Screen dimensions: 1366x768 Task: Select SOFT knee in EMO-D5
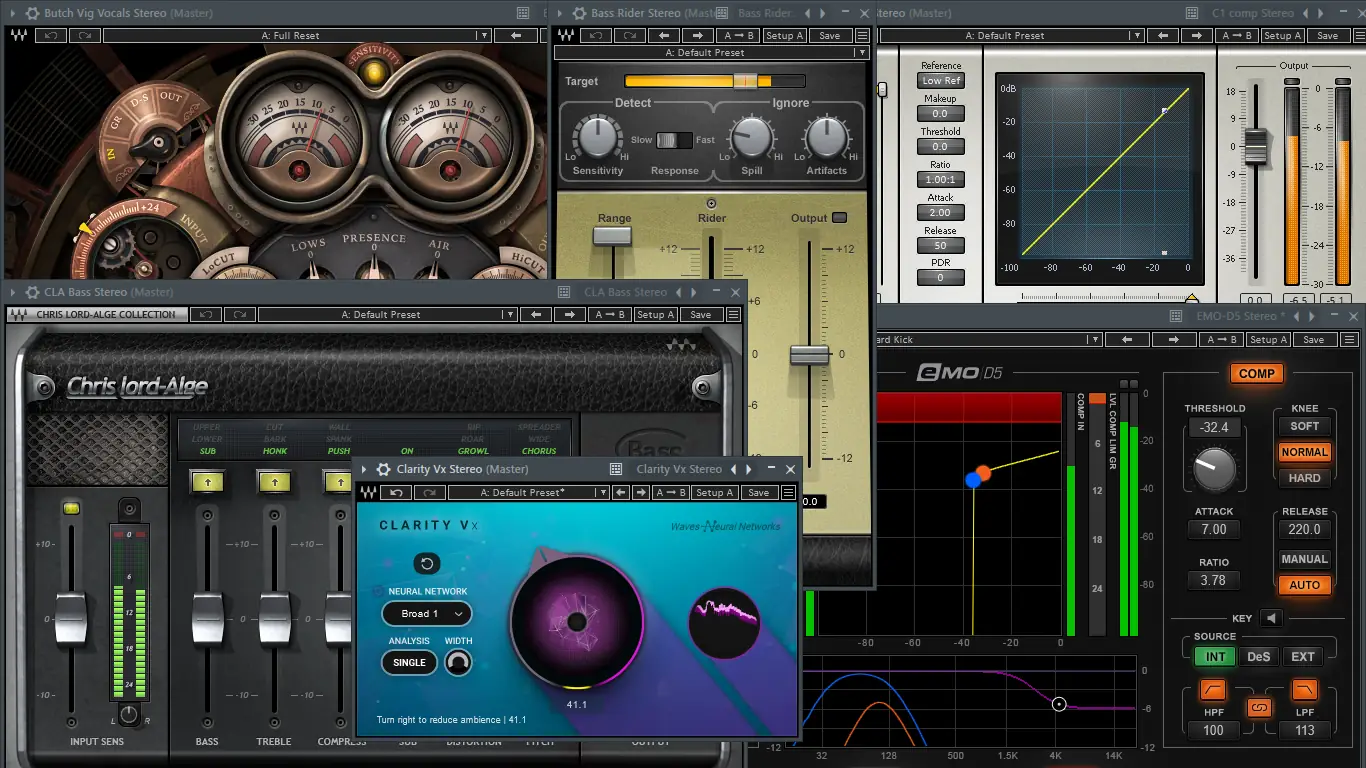click(1304, 426)
